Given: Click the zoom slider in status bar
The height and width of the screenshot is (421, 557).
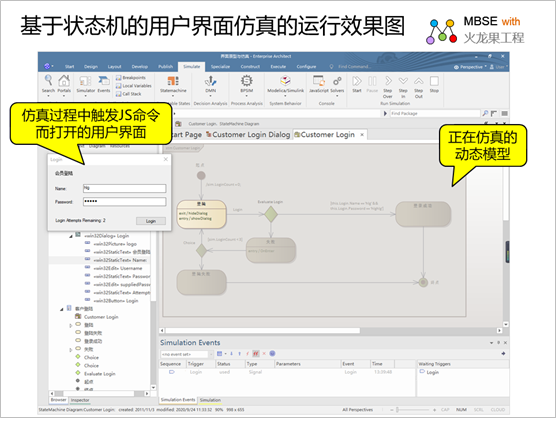Looking at the screenshot, I should click(x=398, y=410).
